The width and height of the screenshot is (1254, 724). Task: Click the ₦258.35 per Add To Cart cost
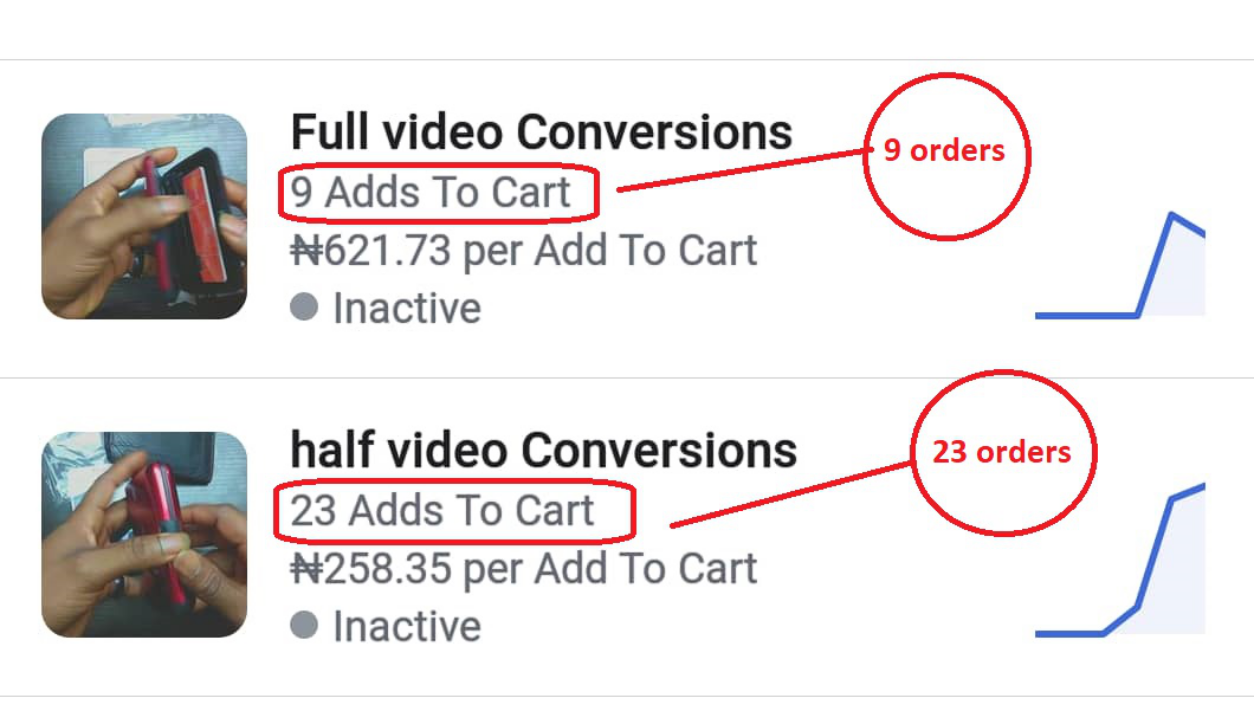[523, 568]
